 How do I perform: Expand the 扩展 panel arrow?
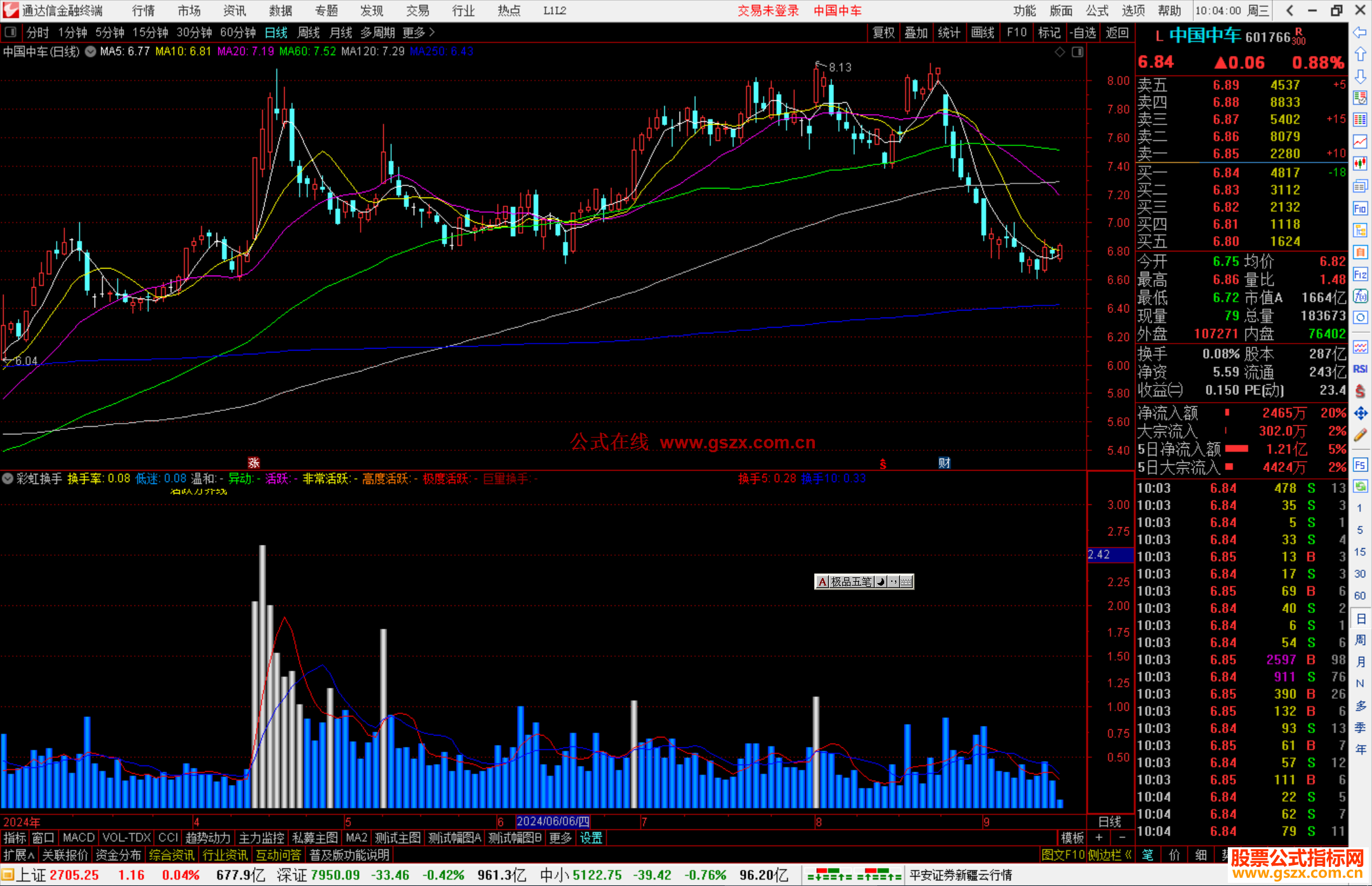(x=19, y=855)
